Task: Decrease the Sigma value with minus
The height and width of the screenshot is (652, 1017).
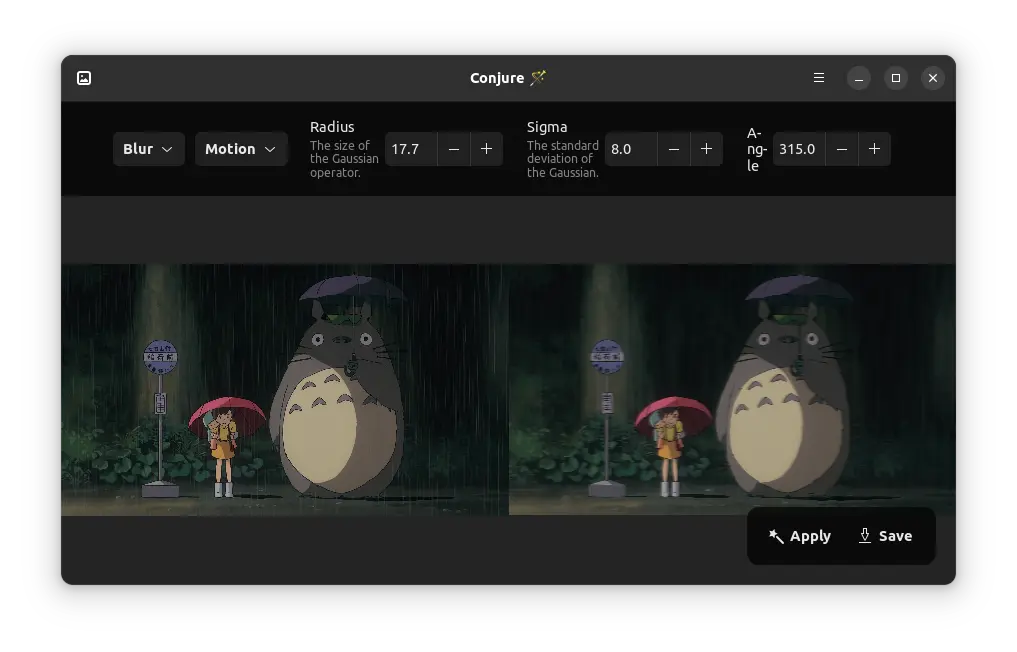Action: pyautogui.click(x=674, y=149)
